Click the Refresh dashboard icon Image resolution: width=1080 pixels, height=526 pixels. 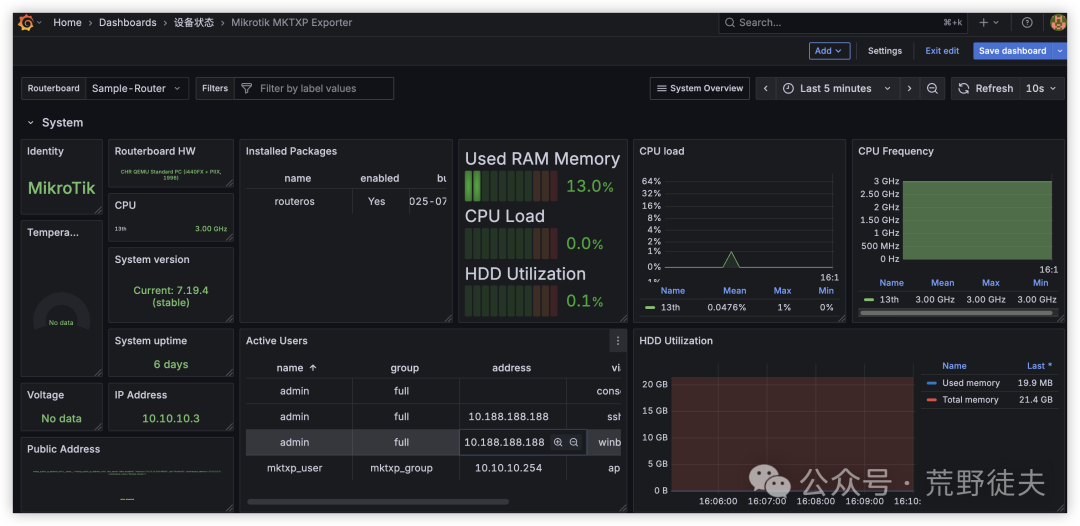click(964, 89)
